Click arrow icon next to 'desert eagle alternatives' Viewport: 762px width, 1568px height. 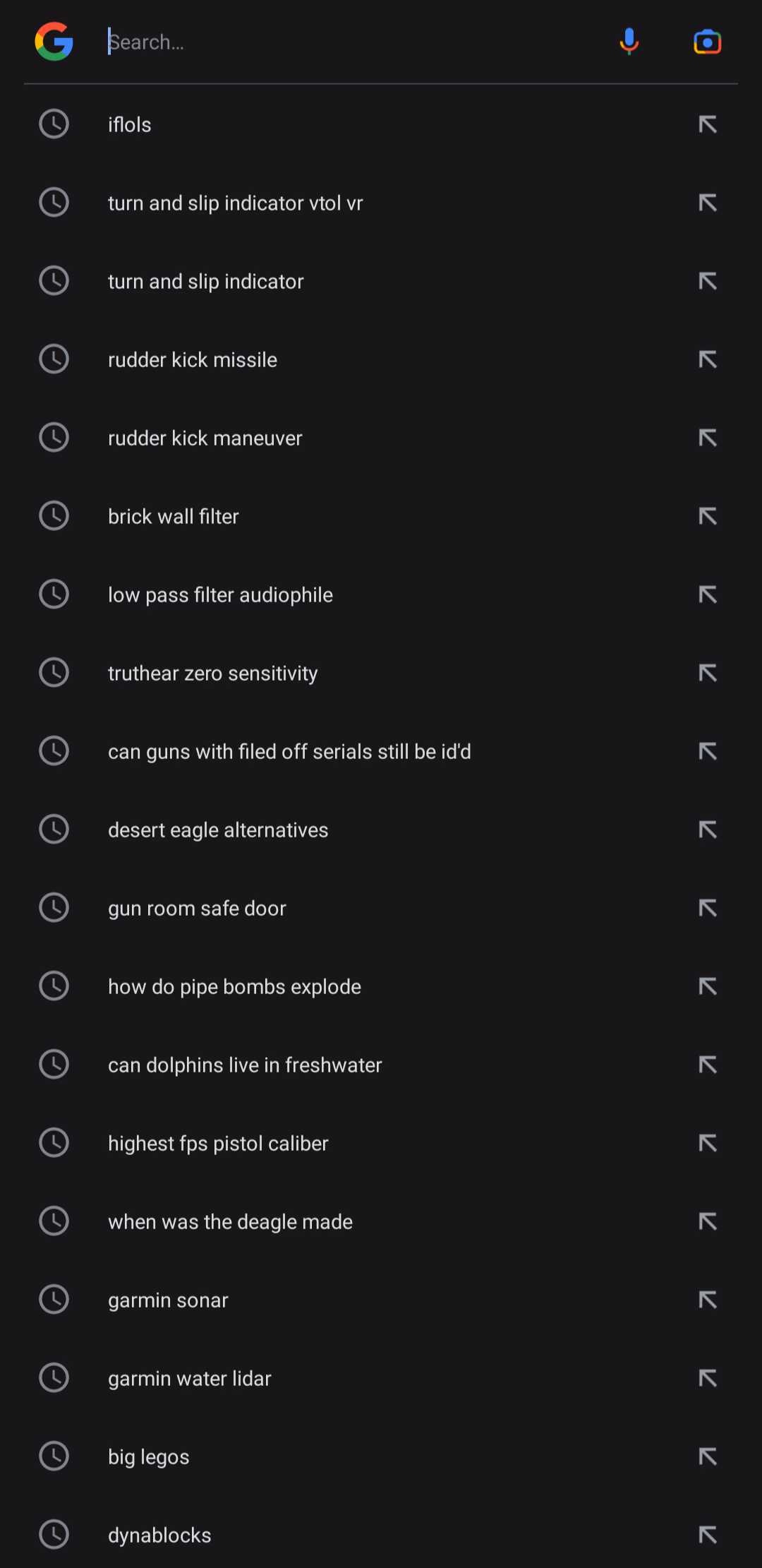708,830
